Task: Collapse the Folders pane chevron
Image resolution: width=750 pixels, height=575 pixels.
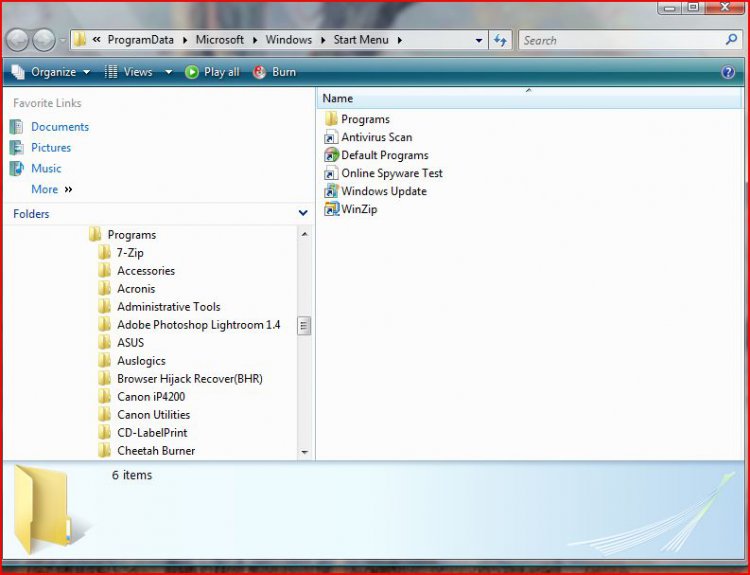Action: [303, 213]
